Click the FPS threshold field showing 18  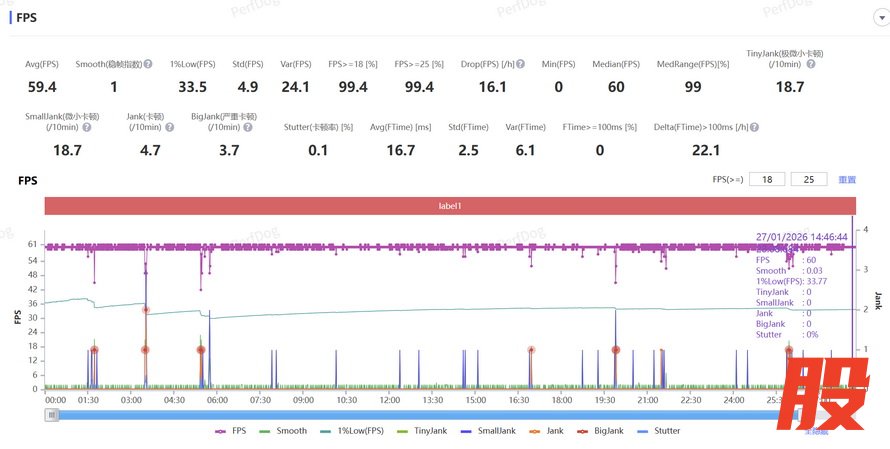pos(766,180)
